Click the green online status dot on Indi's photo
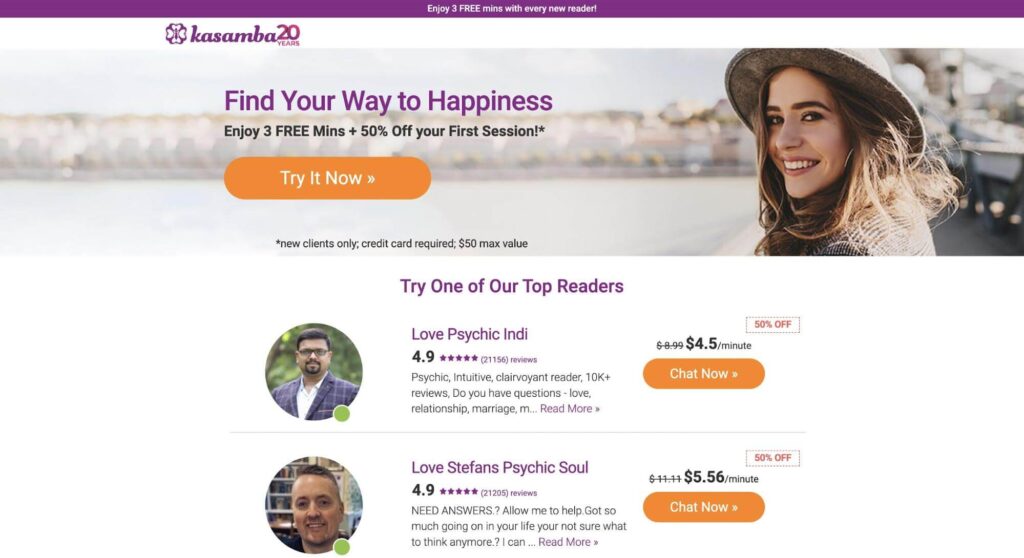The width and height of the screenshot is (1024, 558). (342, 414)
